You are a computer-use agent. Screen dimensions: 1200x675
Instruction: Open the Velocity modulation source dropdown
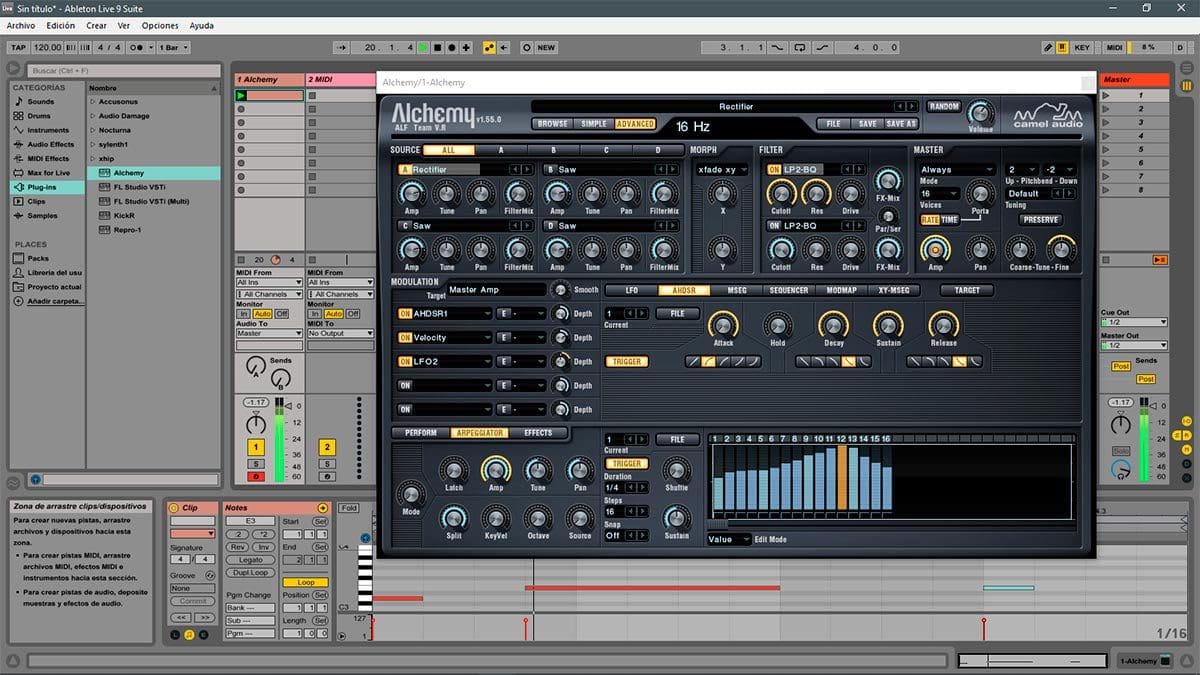click(x=452, y=338)
